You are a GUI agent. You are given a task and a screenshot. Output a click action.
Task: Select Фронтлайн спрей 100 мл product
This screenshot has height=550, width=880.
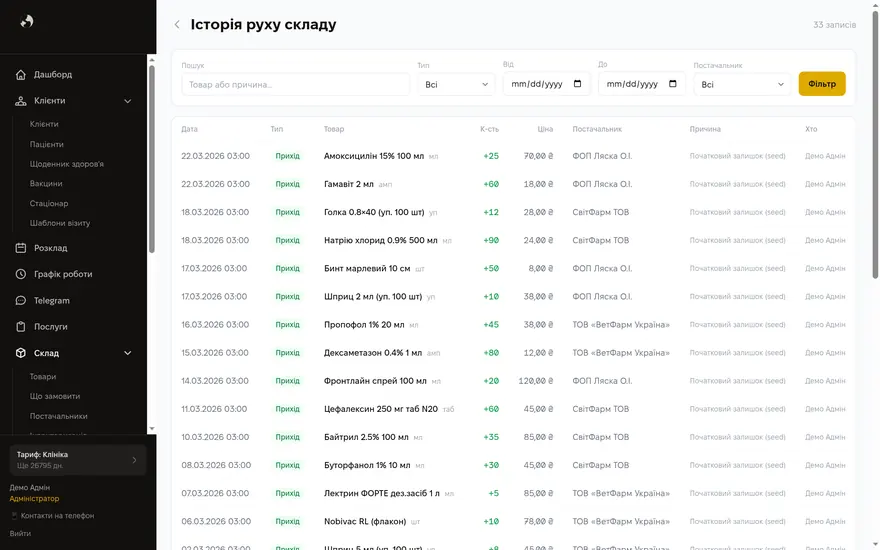375,381
